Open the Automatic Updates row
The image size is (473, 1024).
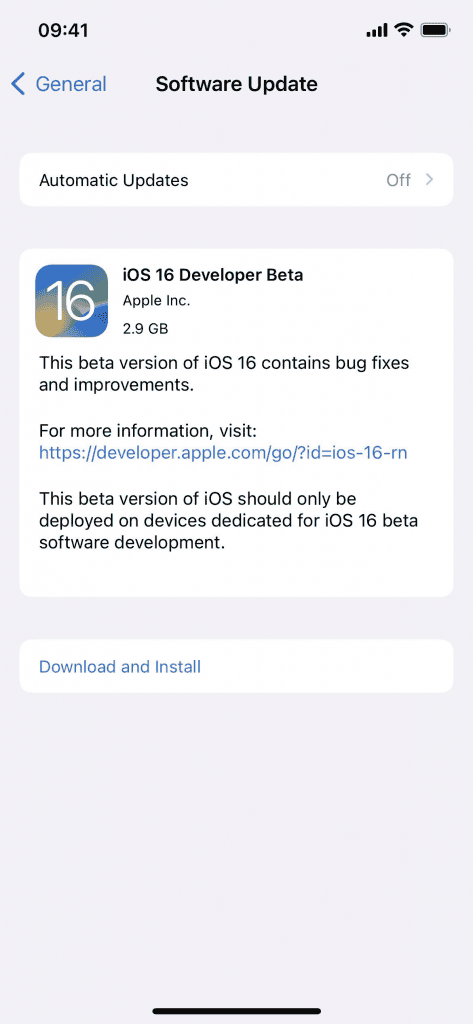pyautogui.click(x=236, y=180)
